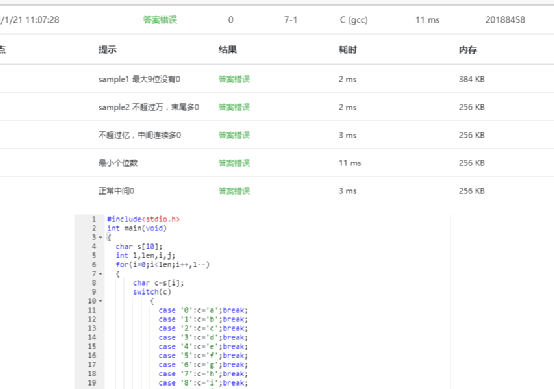The image size is (554, 389).
Task: Click the 256 KB memory in the 不超过亿 row
Action: [472, 135]
